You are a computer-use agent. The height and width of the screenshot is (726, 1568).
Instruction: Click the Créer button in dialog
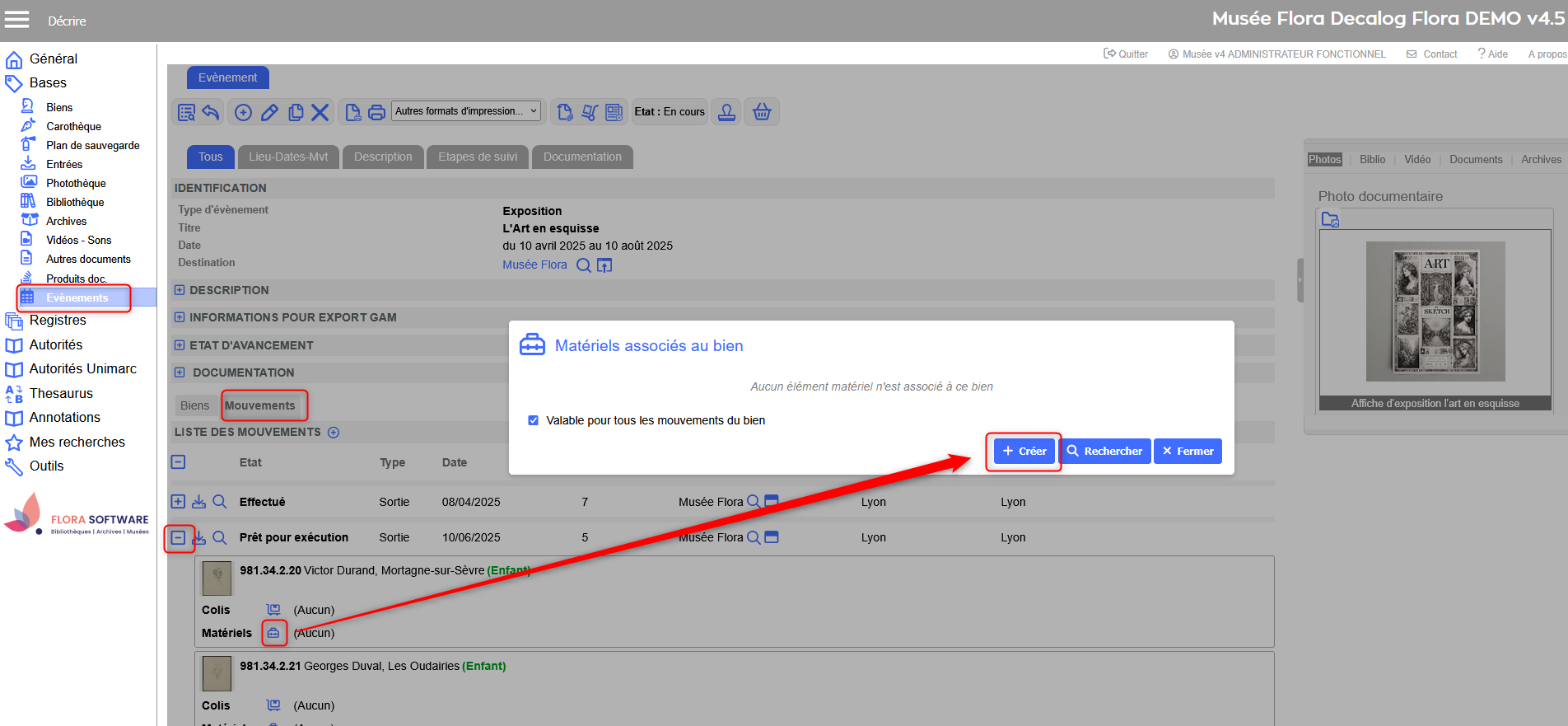pyautogui.click(x=1024, y=451)
